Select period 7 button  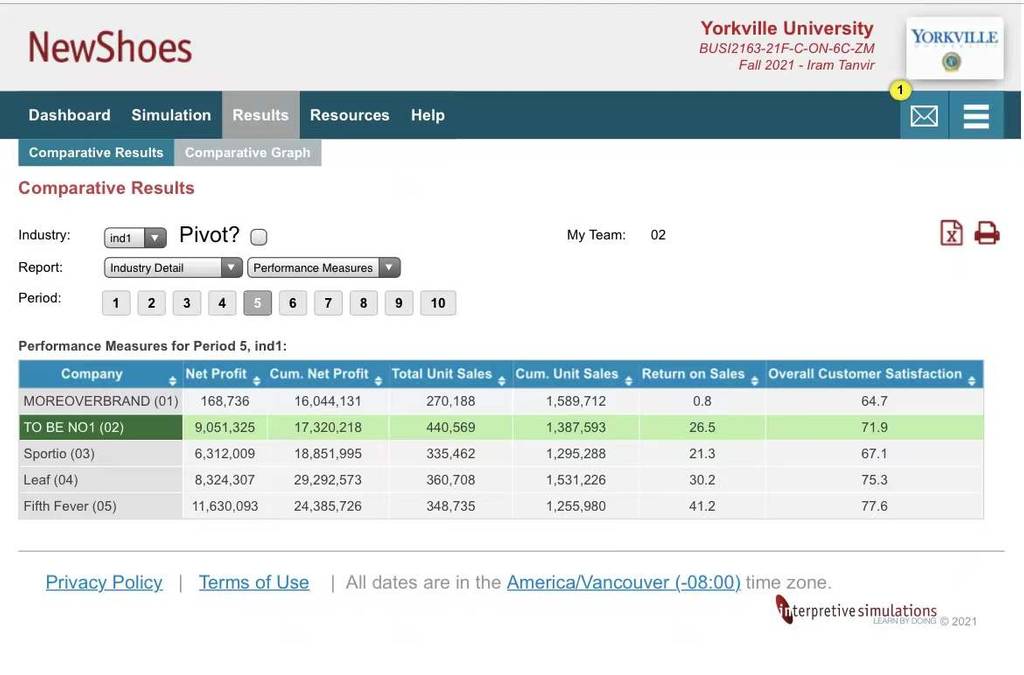click(x=328, y=303)
